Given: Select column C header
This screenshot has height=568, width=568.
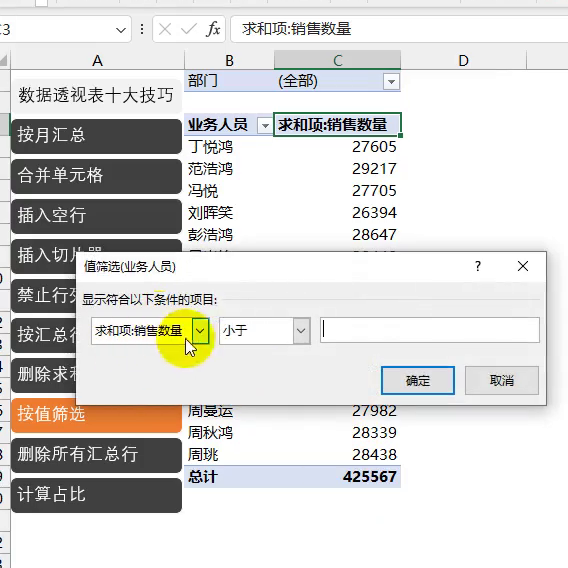Looking at the screenshot, I should tap(338, 60).
